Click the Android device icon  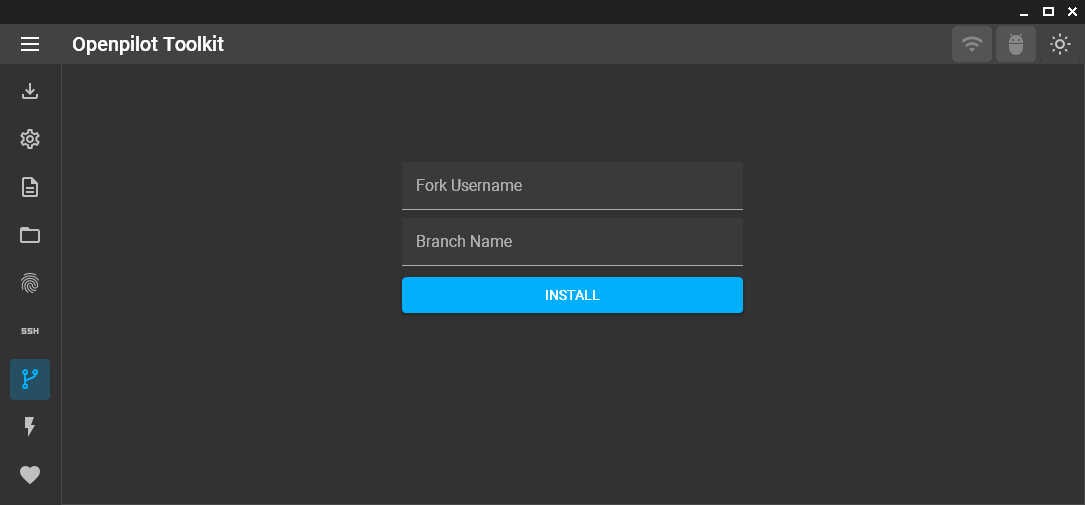coord(1016,44)
